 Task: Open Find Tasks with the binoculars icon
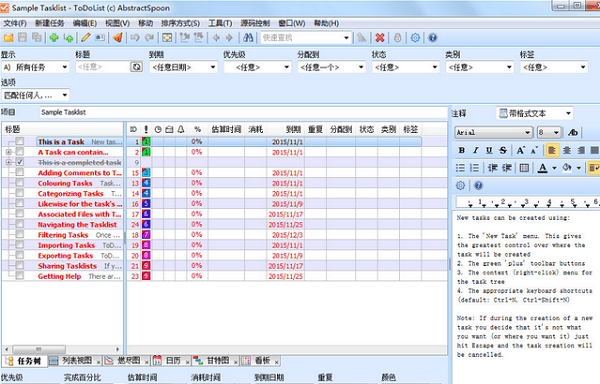click(248, 37)
